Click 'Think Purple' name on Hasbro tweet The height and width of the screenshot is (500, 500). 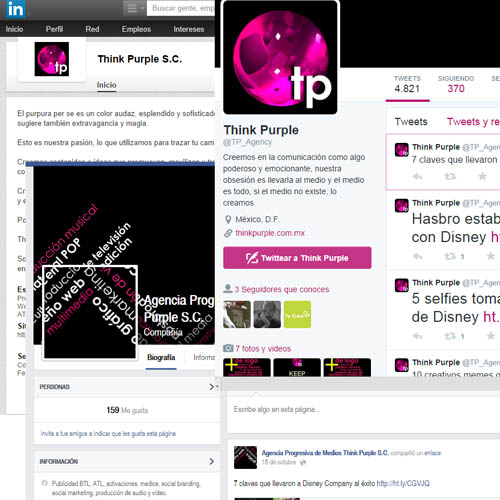pos(436,203)
